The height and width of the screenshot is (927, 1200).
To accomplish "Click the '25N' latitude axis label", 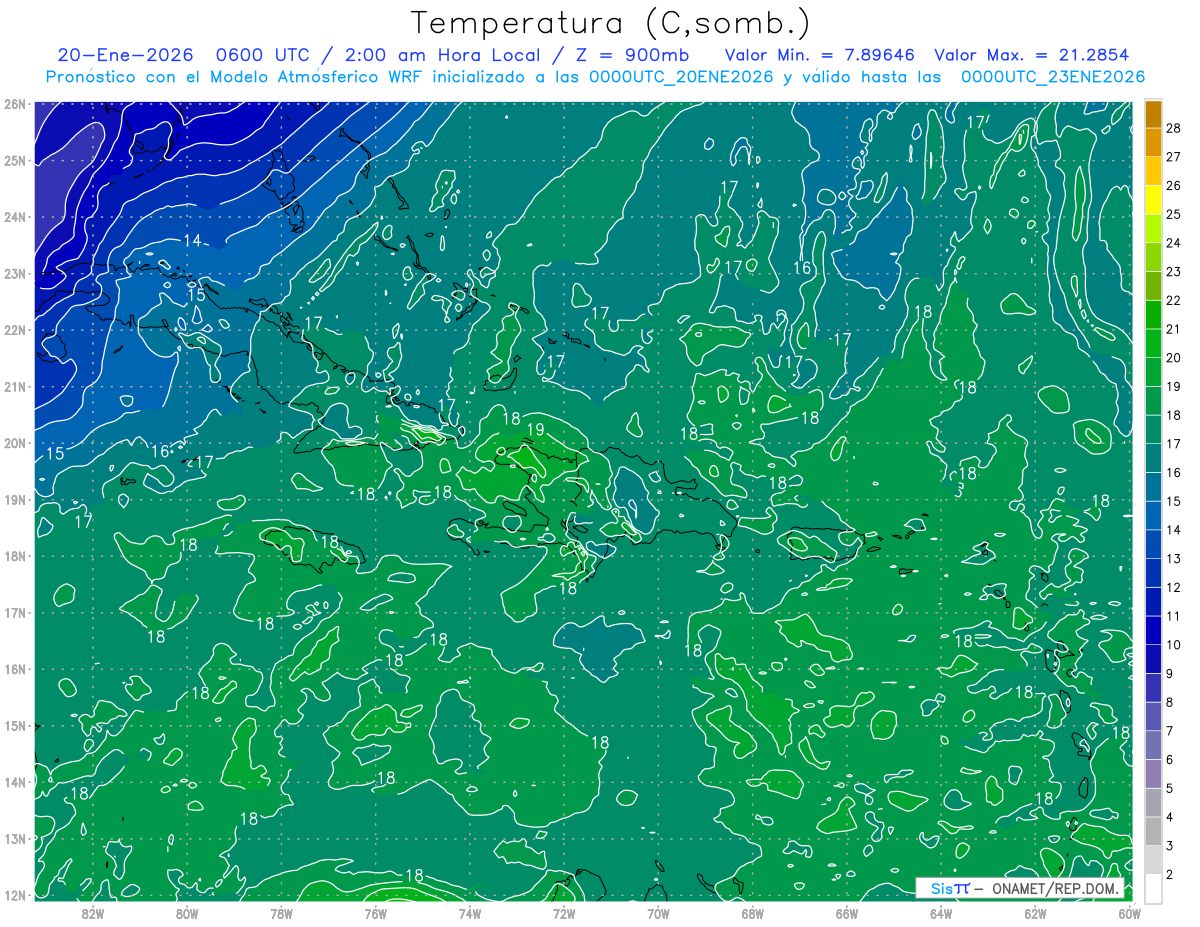I will [x=15, y=160].
